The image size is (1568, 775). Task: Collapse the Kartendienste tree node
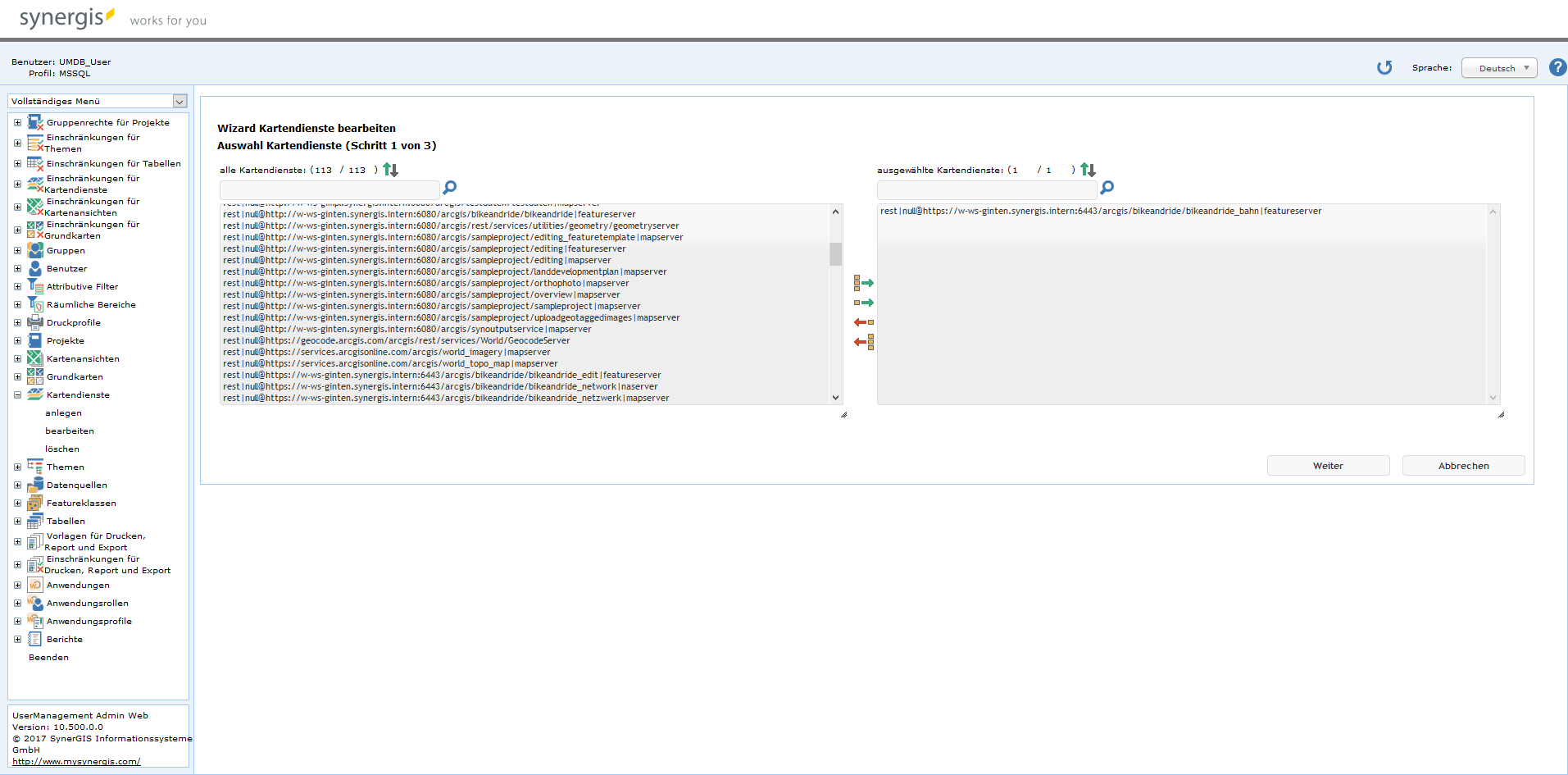(17, 394)
